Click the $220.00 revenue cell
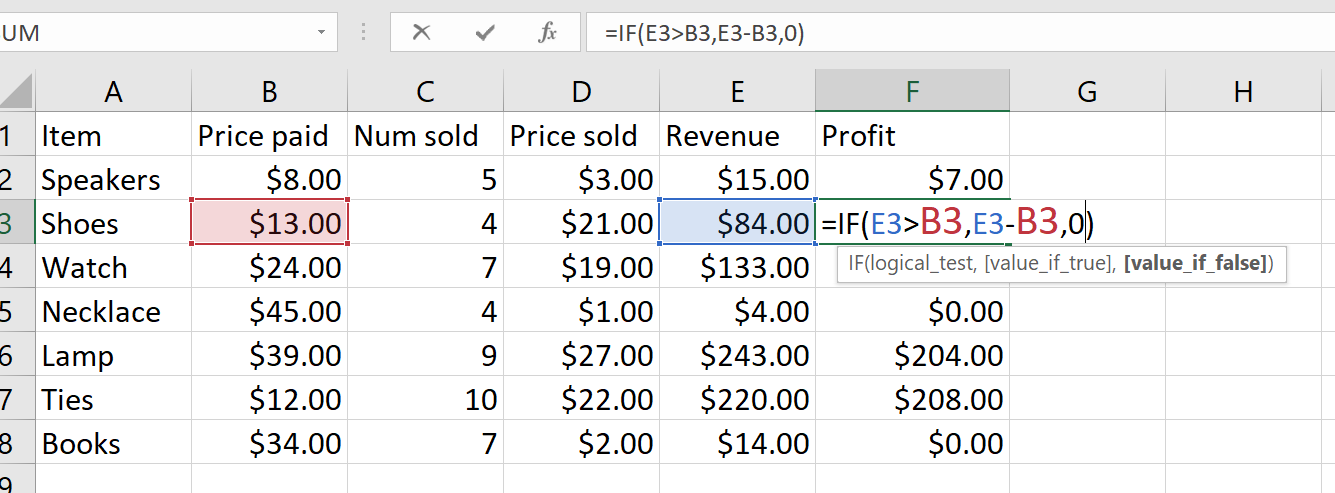Image resolution: width=1335 pixels, height=493 pixels. 737,399
